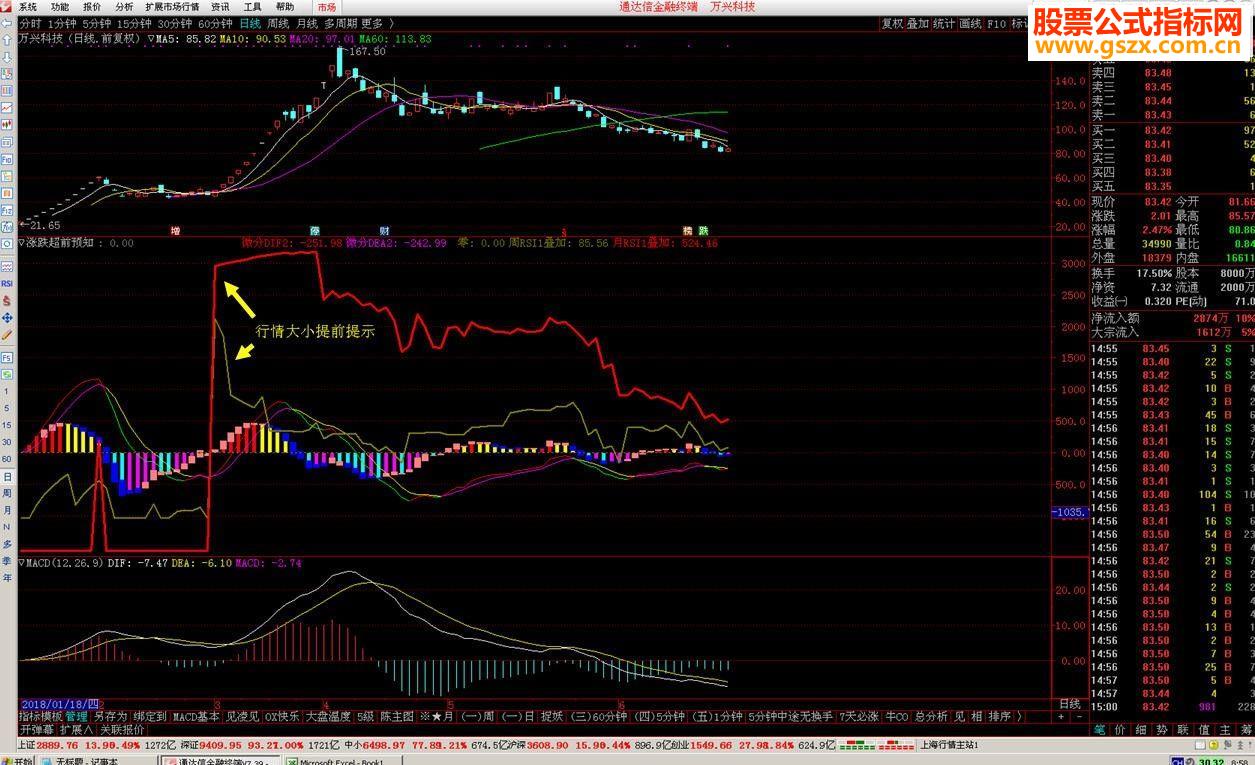Select 5-minute period in left sidebar
Image resolution: width=1255 pixels, height=765 pixels.
(7, 408)
